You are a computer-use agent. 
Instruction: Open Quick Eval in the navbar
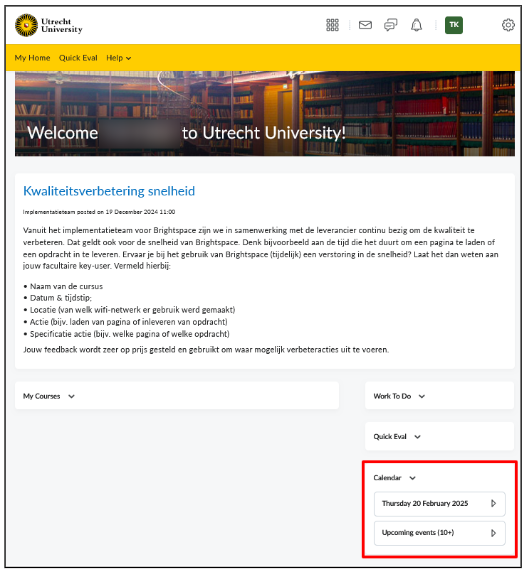[78, 58]
